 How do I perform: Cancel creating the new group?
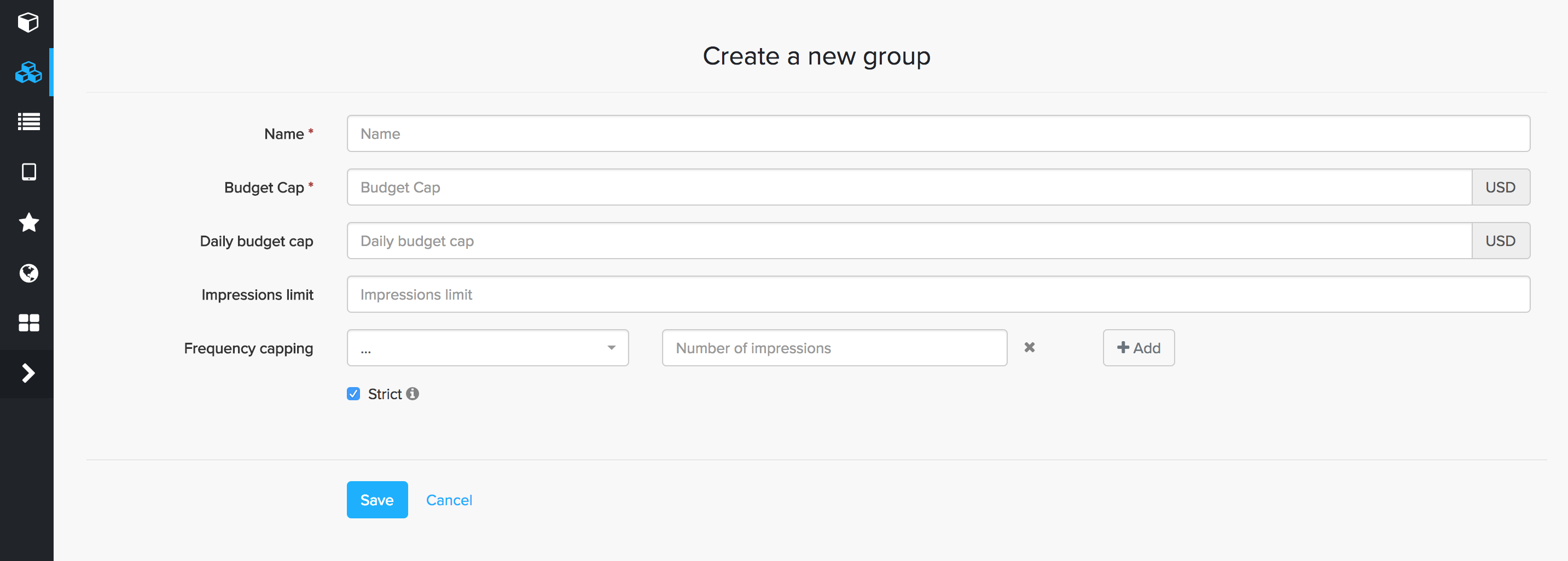click(x=449, y=500)
